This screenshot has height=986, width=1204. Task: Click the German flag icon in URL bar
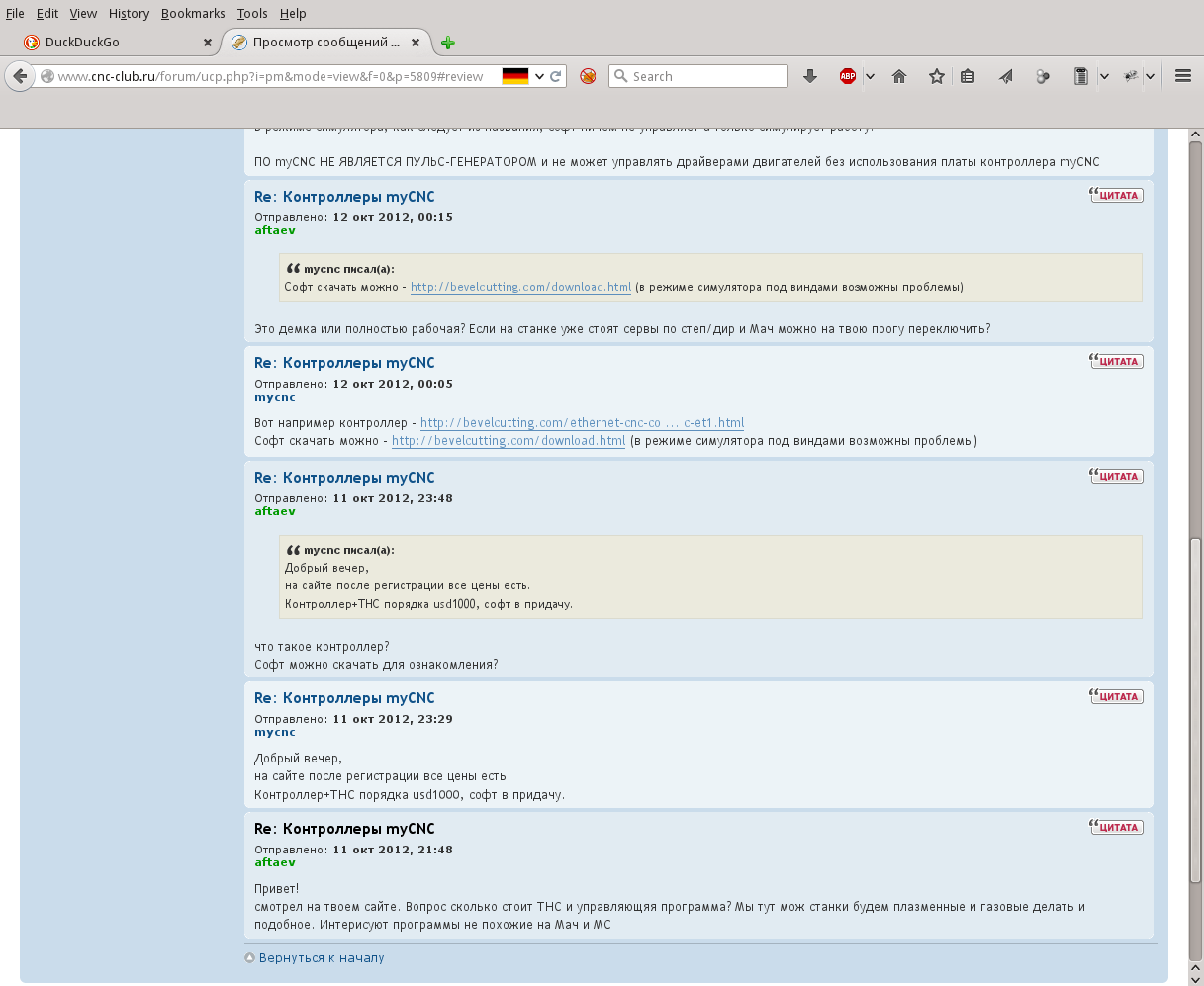click(515, 76)
